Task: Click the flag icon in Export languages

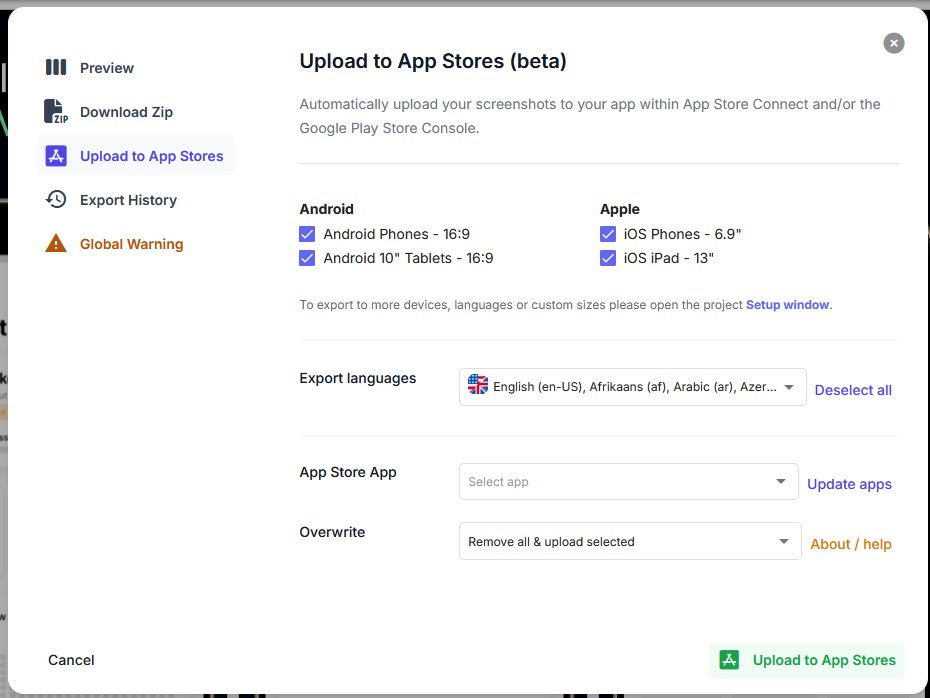Action: 478,385
